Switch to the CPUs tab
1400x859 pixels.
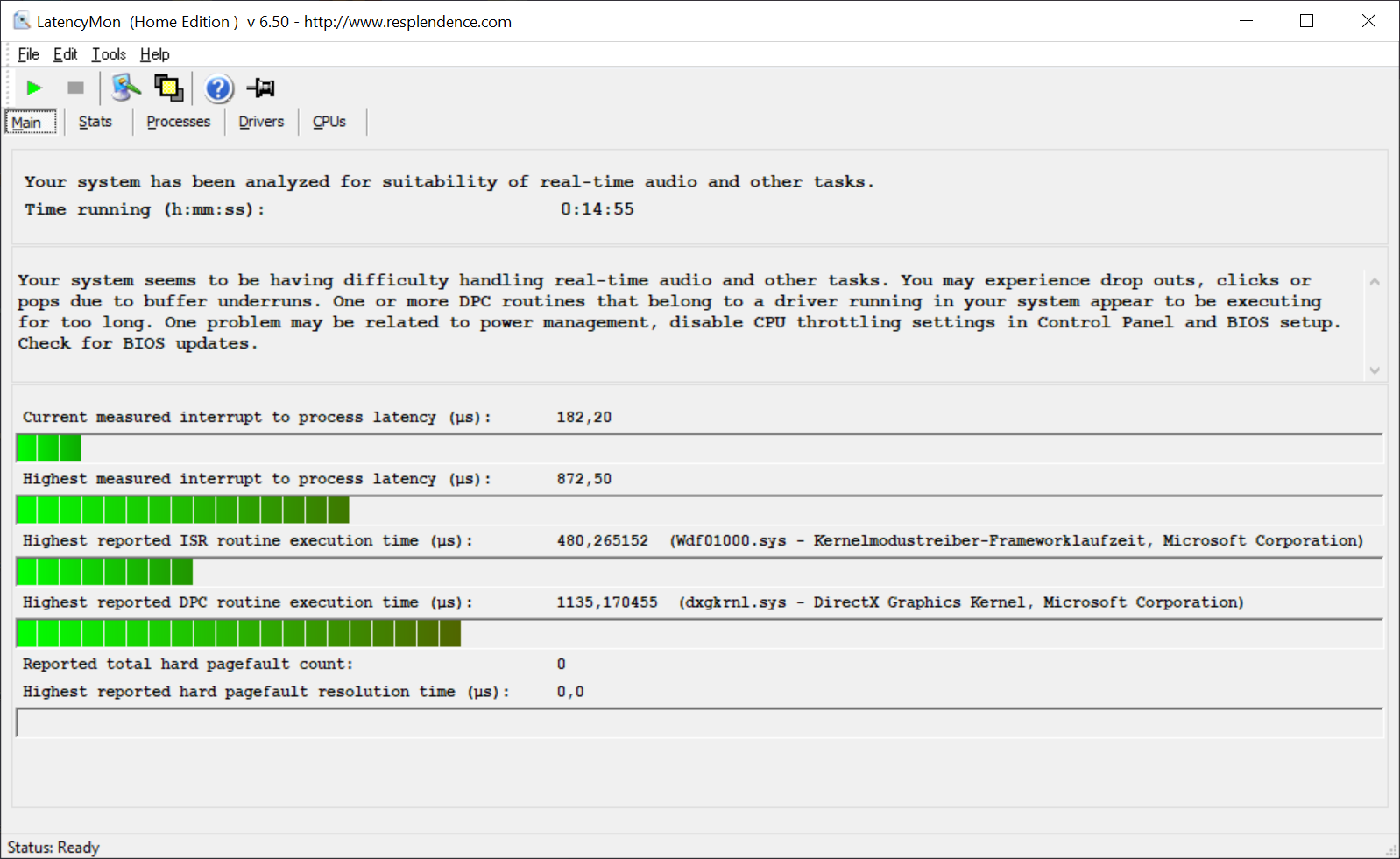[329, 122]
